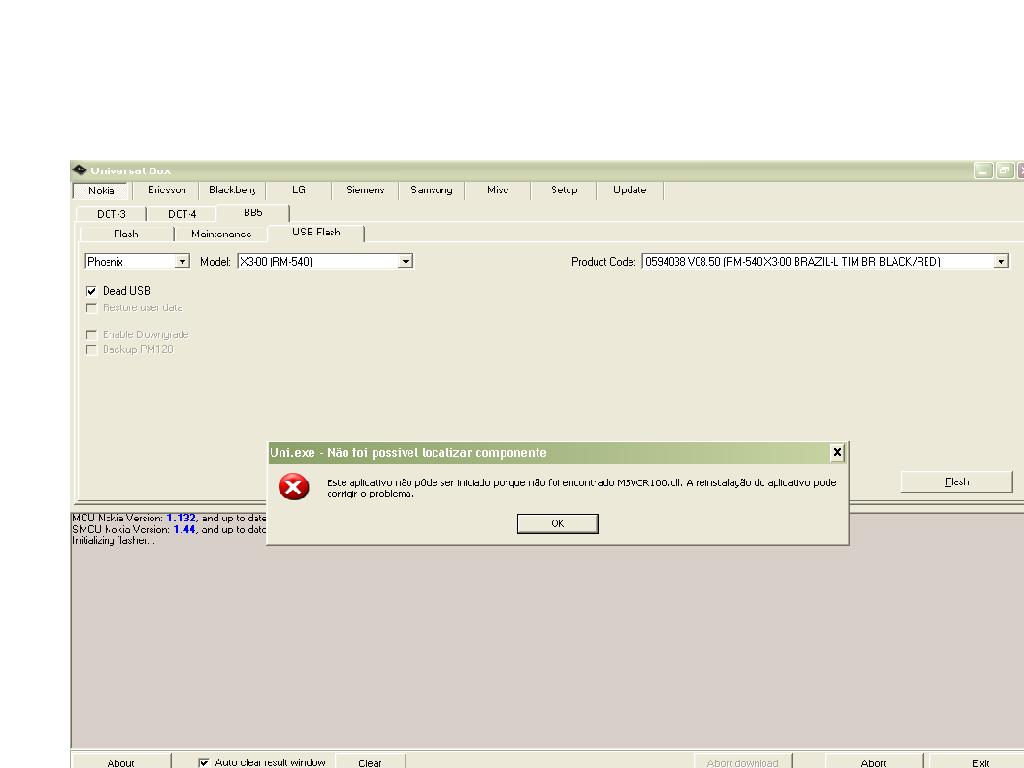This screenshot has height=768, width=1024.
Task: Open the Samsung tab
Action: [x=431, y=190]
